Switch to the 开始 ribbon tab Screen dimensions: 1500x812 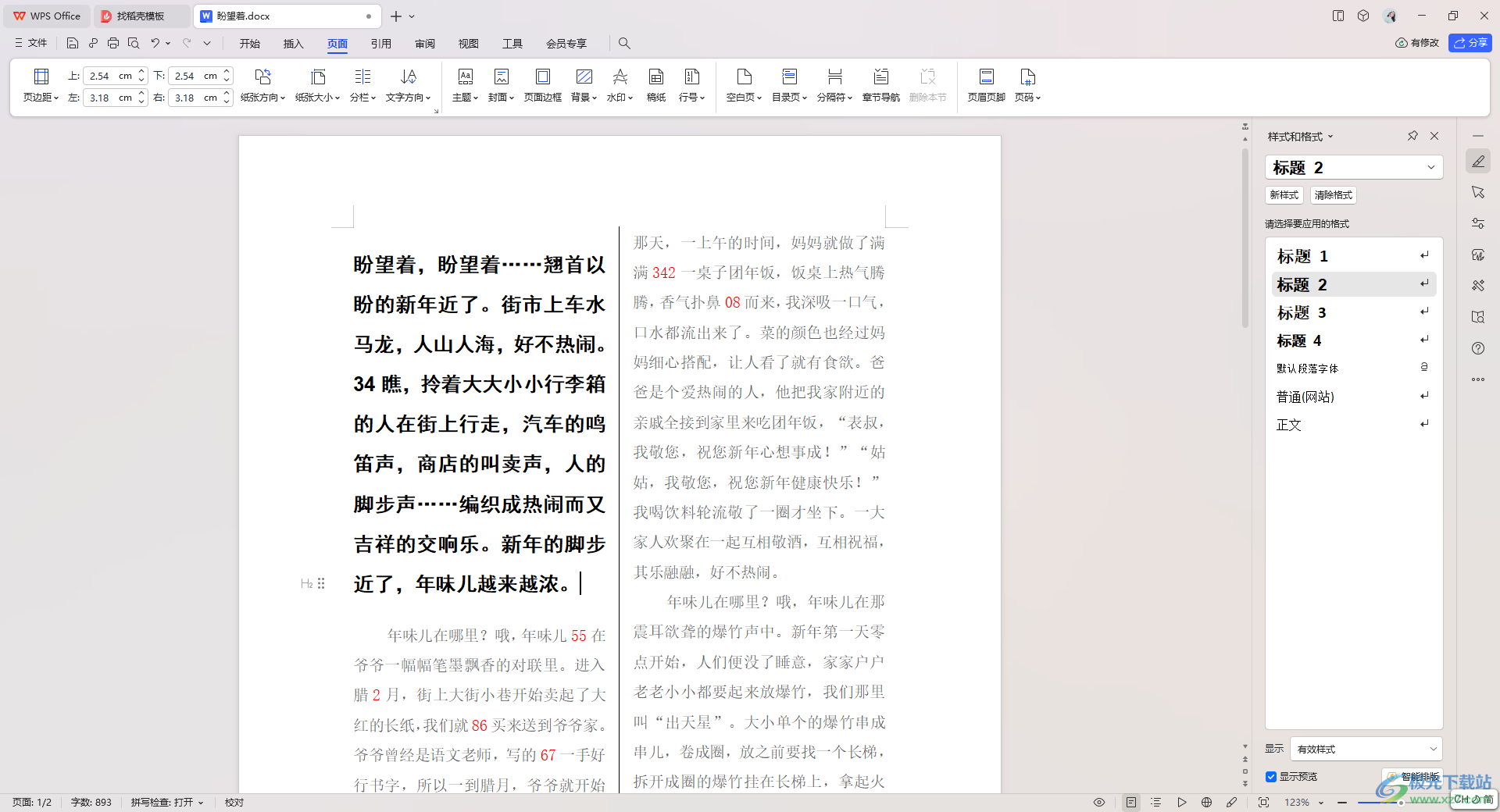pos(250,44)
